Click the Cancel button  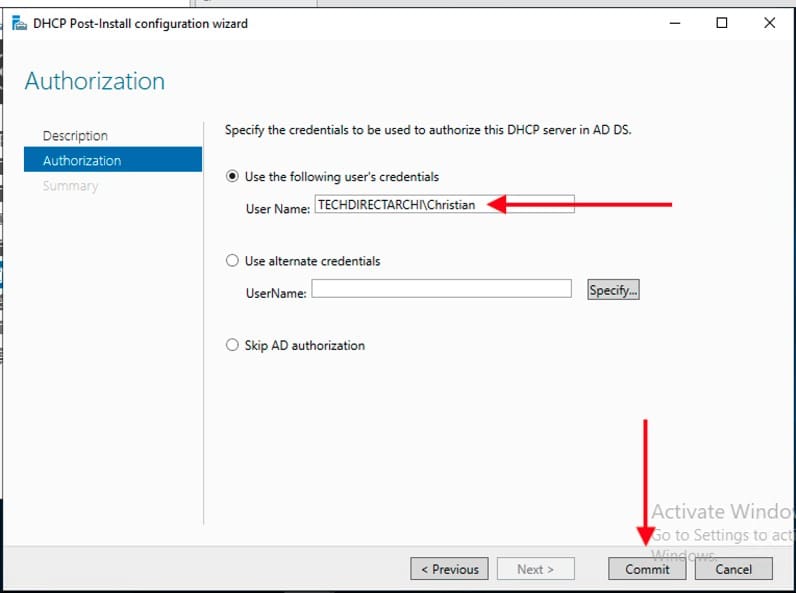733,569
